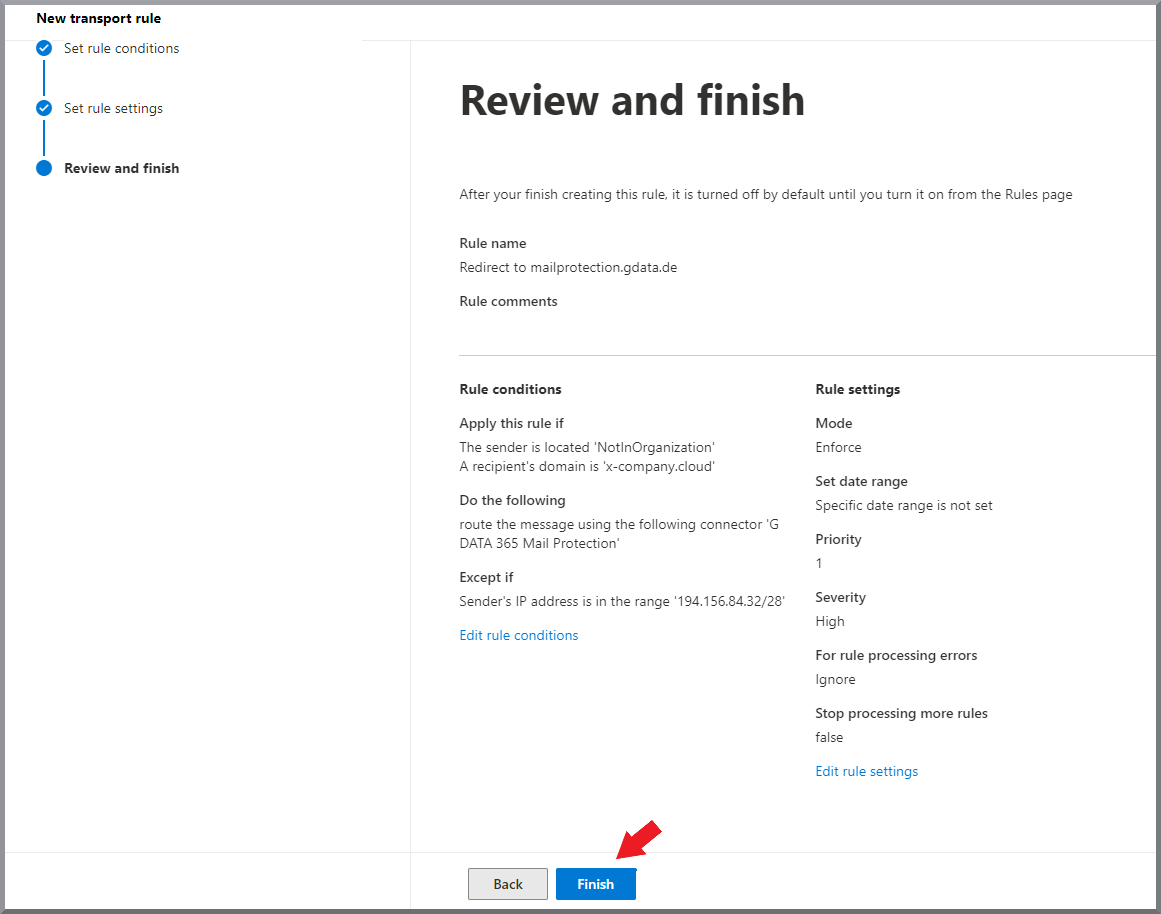Click blue circle beside Review and finish
Image resolution: width=1161 pixels, height=914 pixels.
(x=44, y=168)
